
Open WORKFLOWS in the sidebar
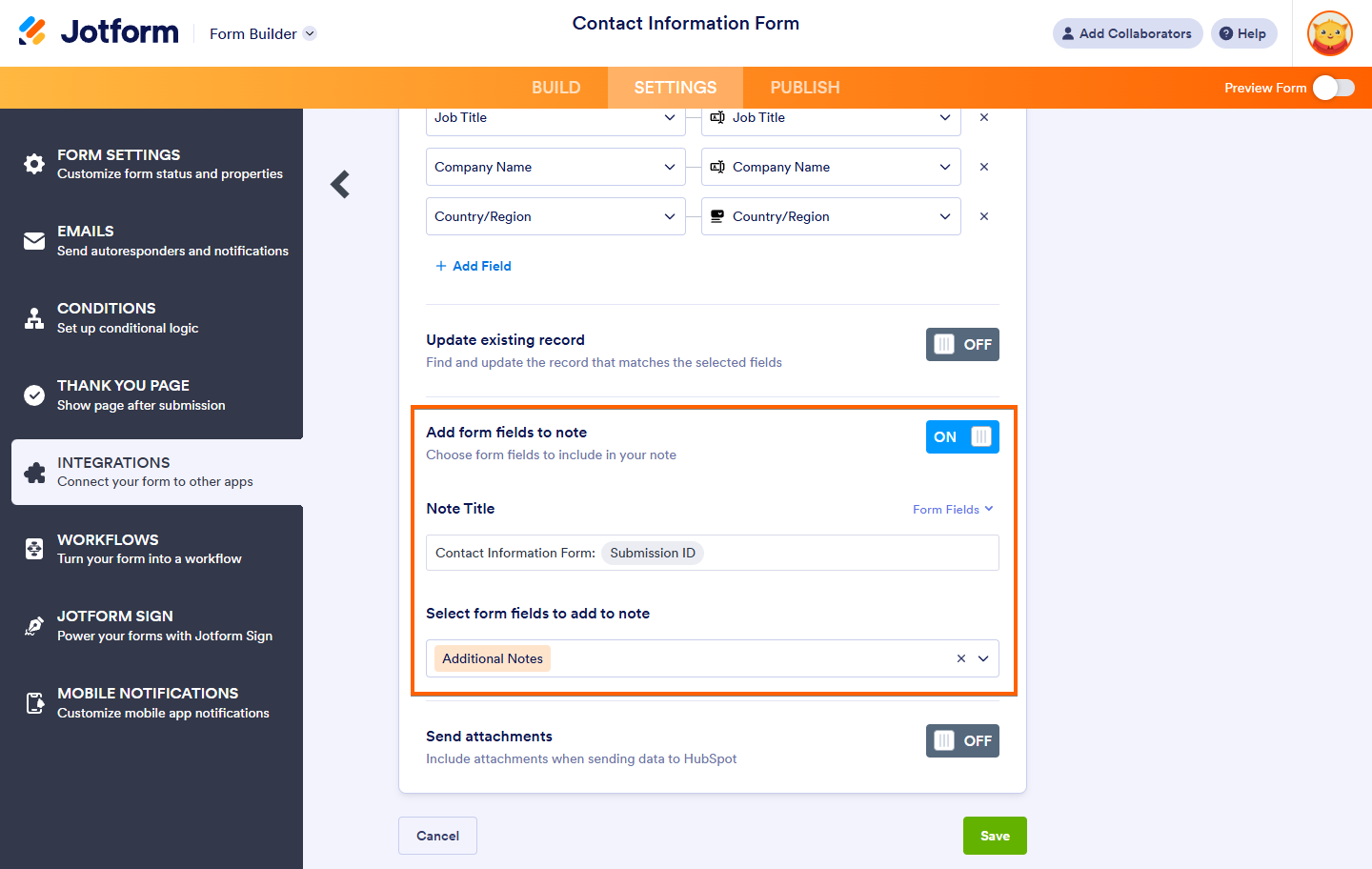point(157,549)
